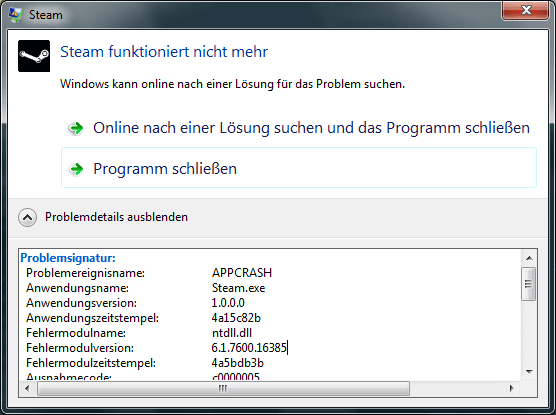The width and height of the screenshot is (556, 415).
Task: Click the Fehlermodulzeitstempel label
Action: tap(91, 363)
